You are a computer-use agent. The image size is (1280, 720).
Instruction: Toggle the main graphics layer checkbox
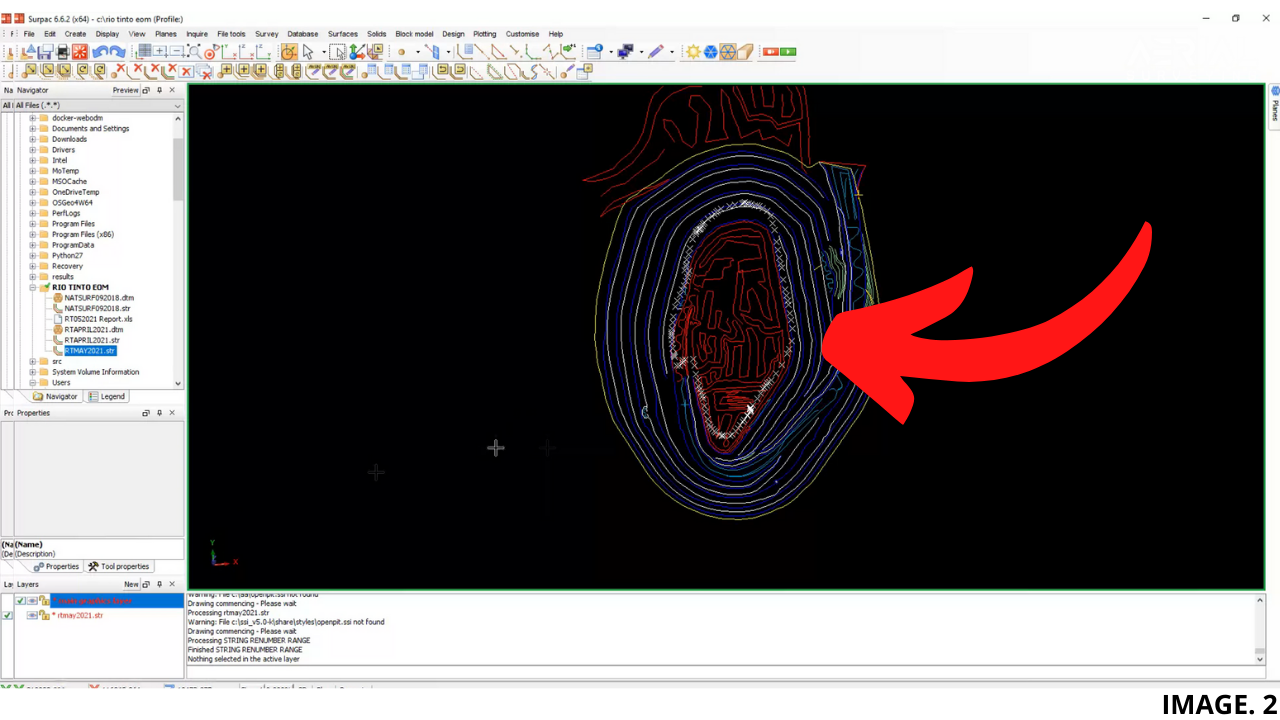point(20,601)
